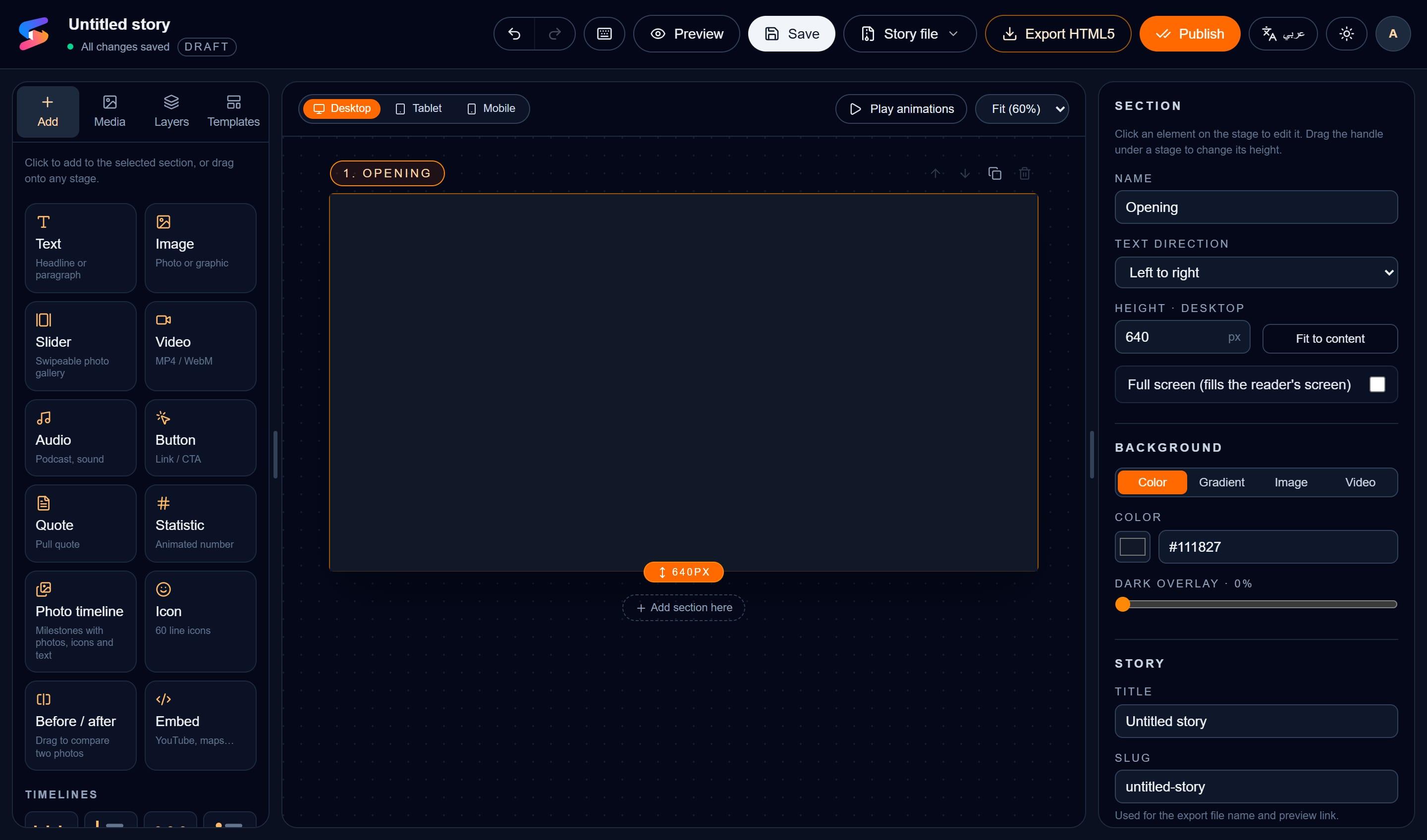Image resolution: width=1427 pixels, height=840 pixels.
Task: Click Export HTML5 button
Action: click(1058, 34)
